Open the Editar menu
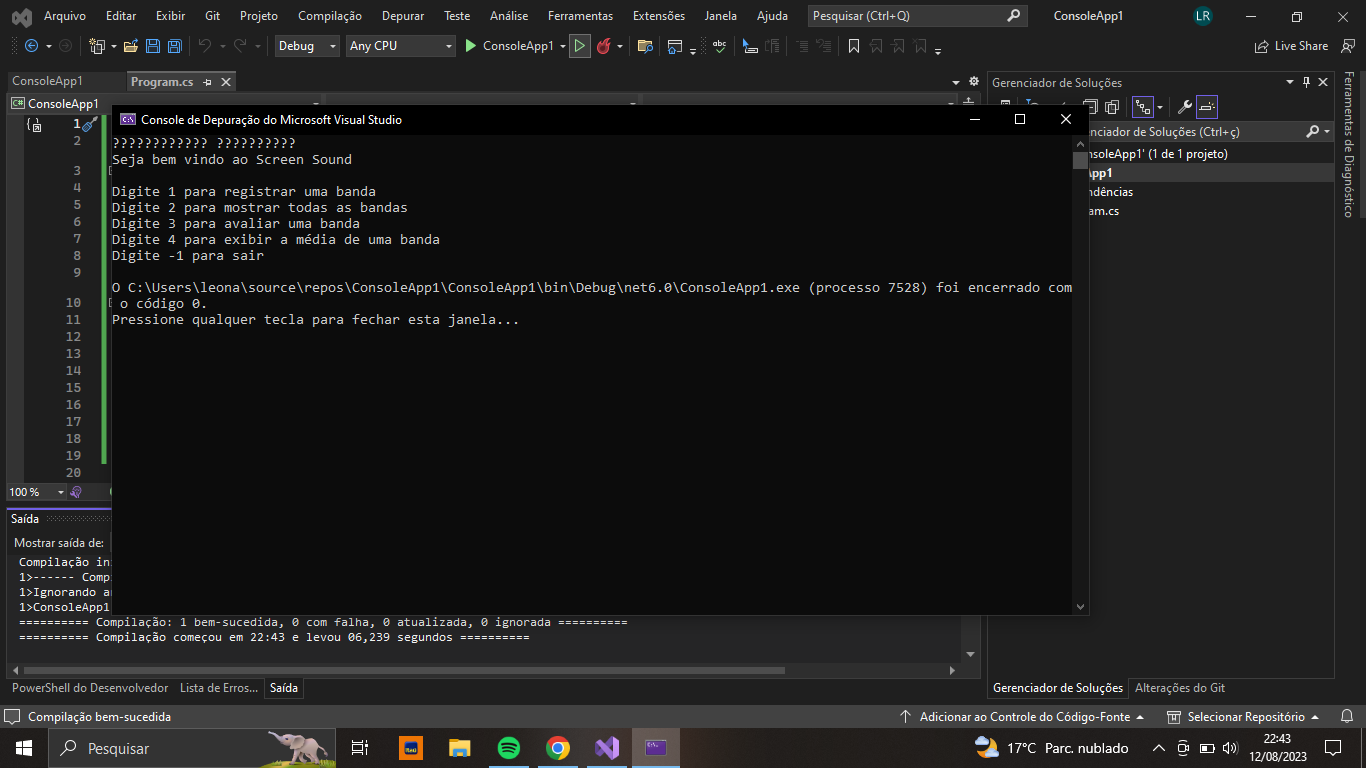The height and width of the screenshot is (768, 1366). click(x=121, y=16)
